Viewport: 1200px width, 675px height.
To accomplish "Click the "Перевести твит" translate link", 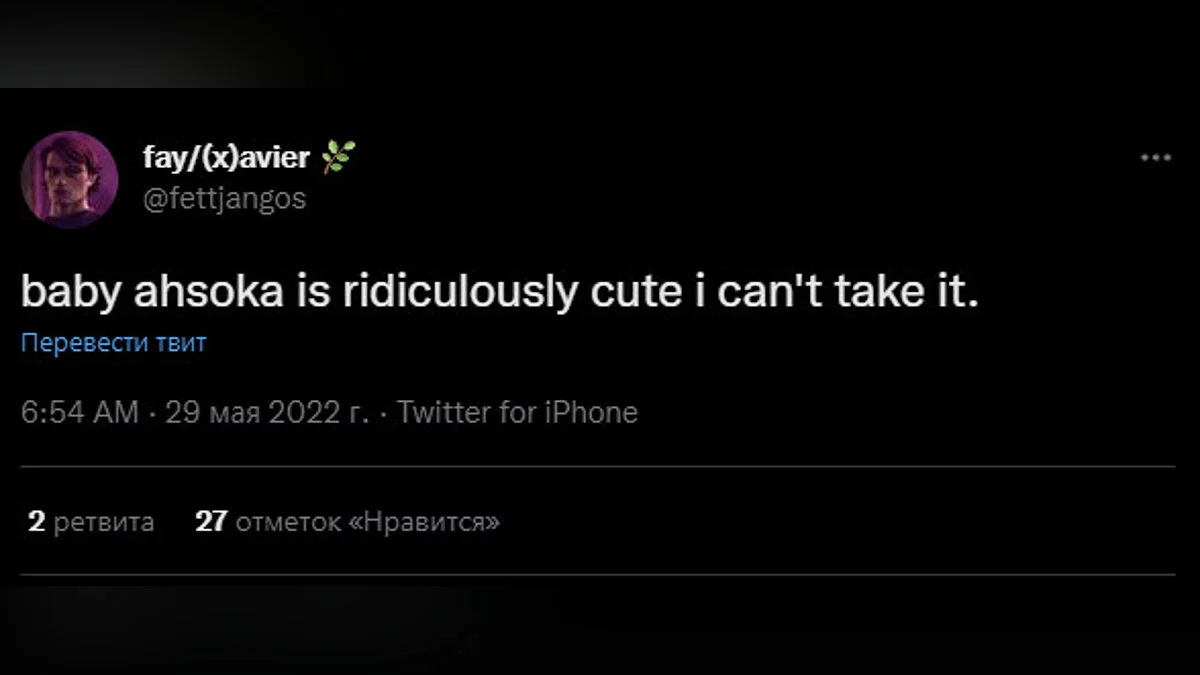I will coord(114,343).
